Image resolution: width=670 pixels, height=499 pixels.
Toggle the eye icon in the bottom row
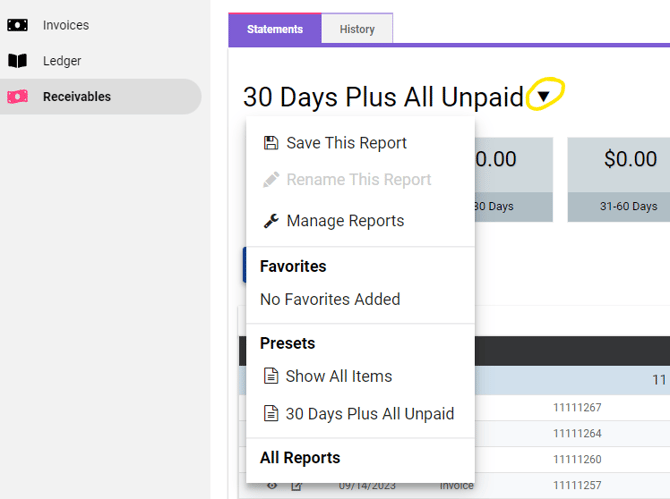click(271, 486)
